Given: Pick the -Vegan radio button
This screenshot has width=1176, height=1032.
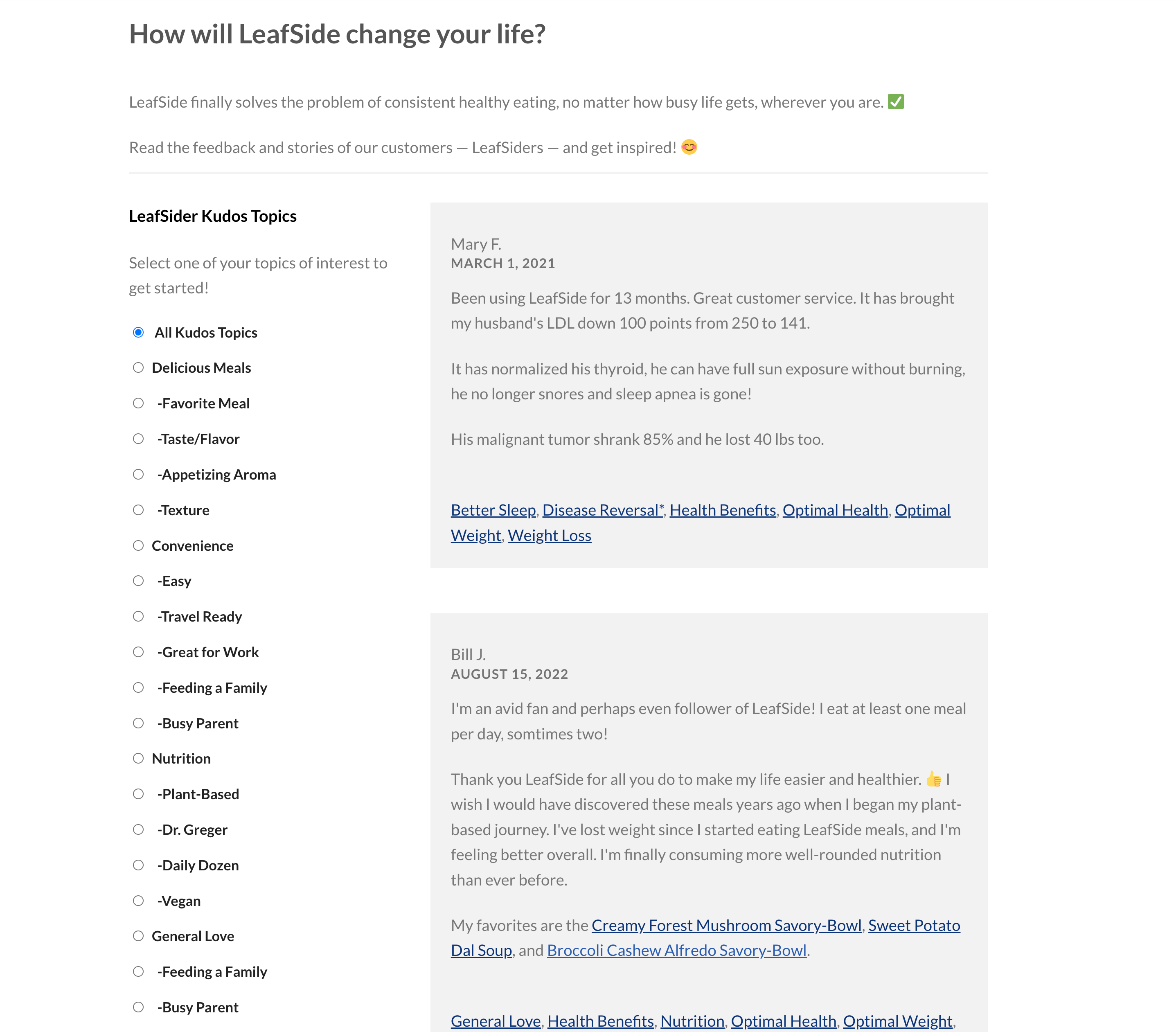Looking at the screenshot, I should pyautogui.click(x=138, y=901).
